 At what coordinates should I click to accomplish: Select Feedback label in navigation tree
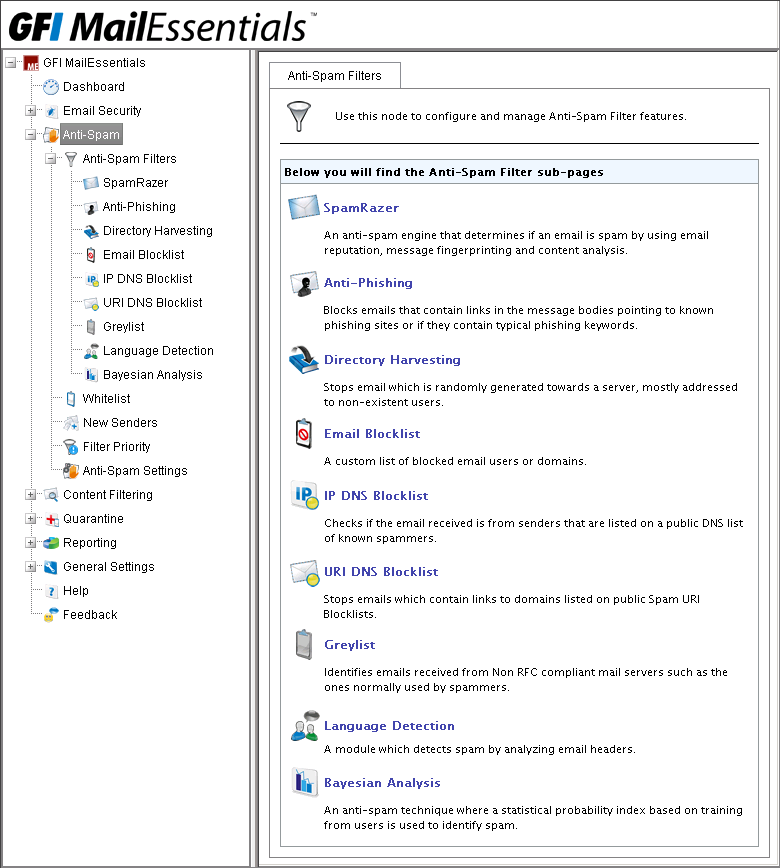90,615
